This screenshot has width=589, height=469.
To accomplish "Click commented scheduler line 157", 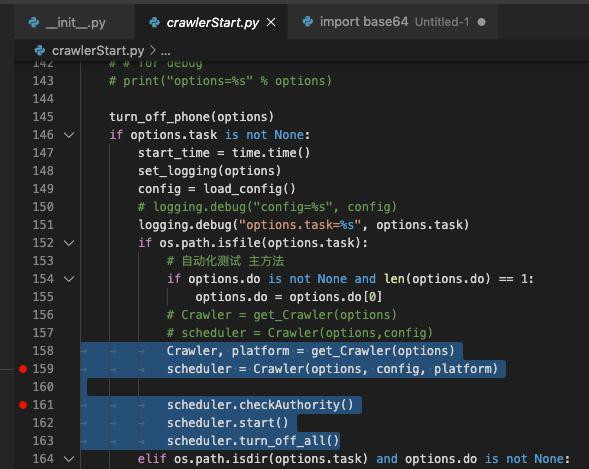I will 299,333.
